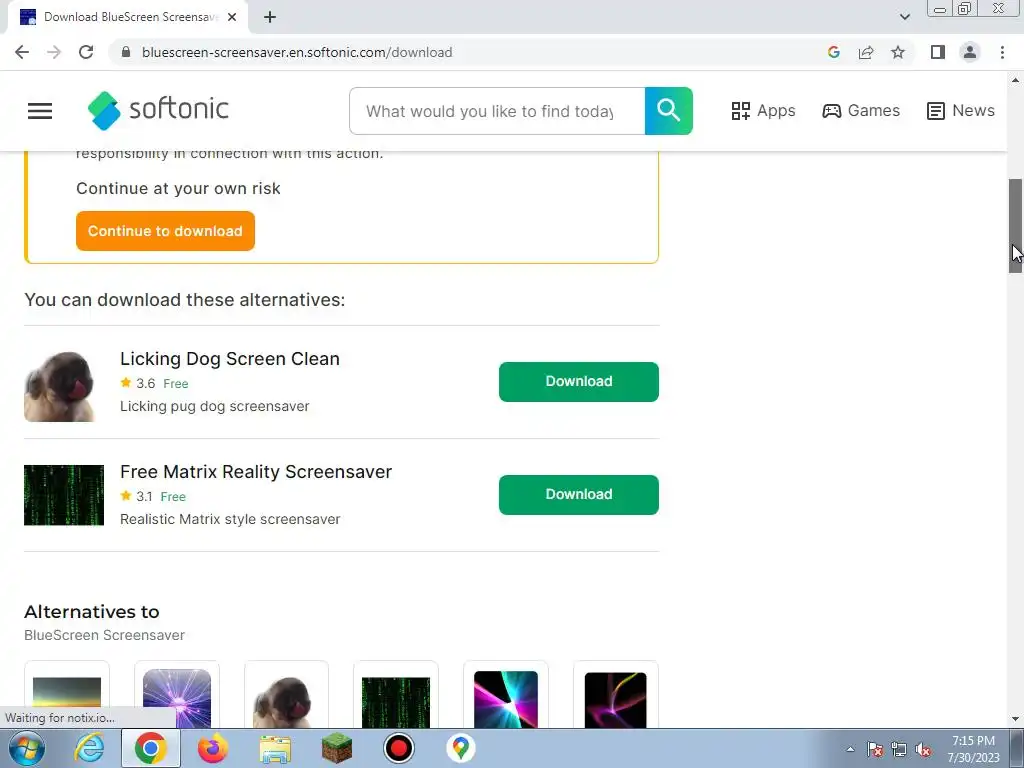Open File Explorer from the taskbar
The image size is (1024, 768).
pos(275,749)
